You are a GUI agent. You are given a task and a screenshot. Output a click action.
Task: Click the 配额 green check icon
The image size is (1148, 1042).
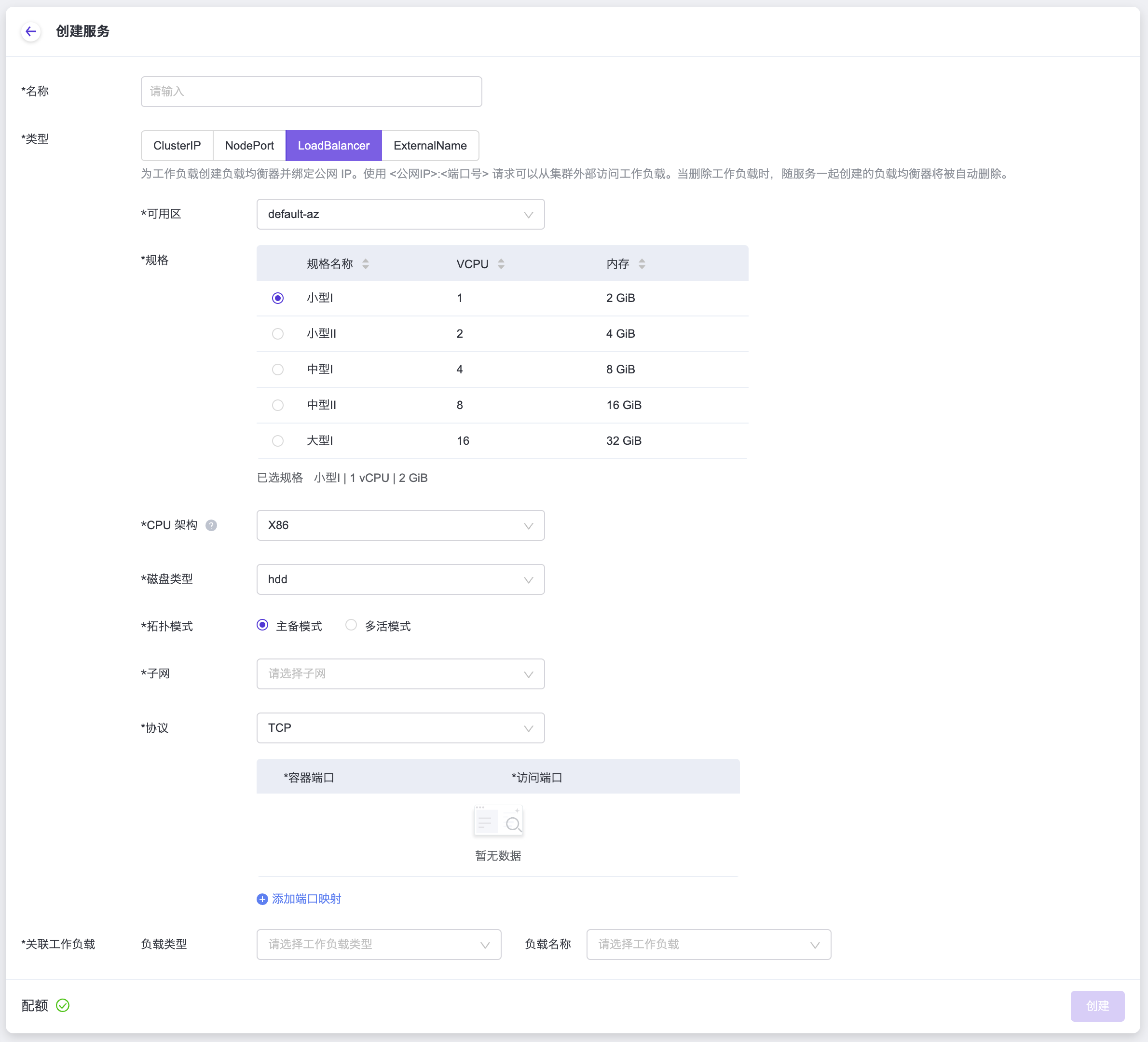[63, 1005]
